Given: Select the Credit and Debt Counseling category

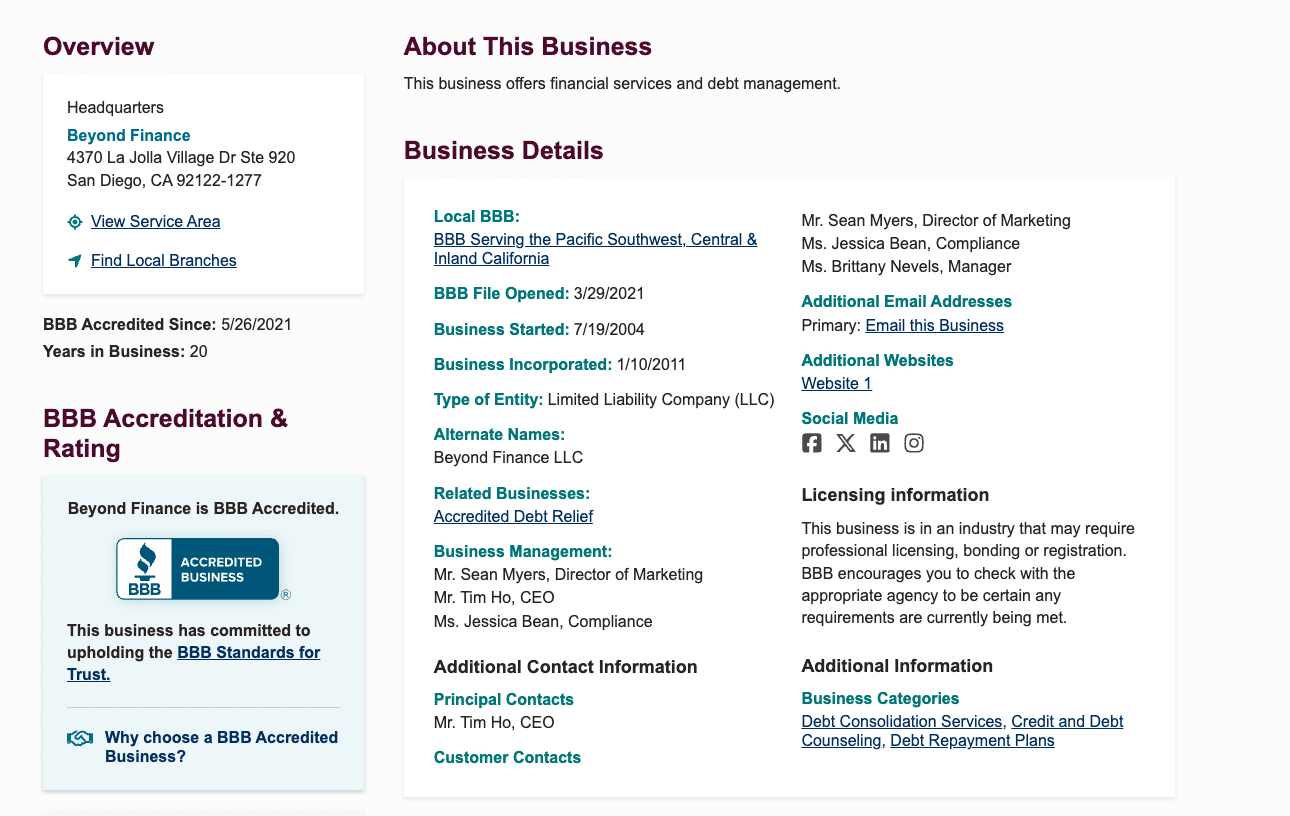Looking at the screenshot, I should coord(1067,722).
